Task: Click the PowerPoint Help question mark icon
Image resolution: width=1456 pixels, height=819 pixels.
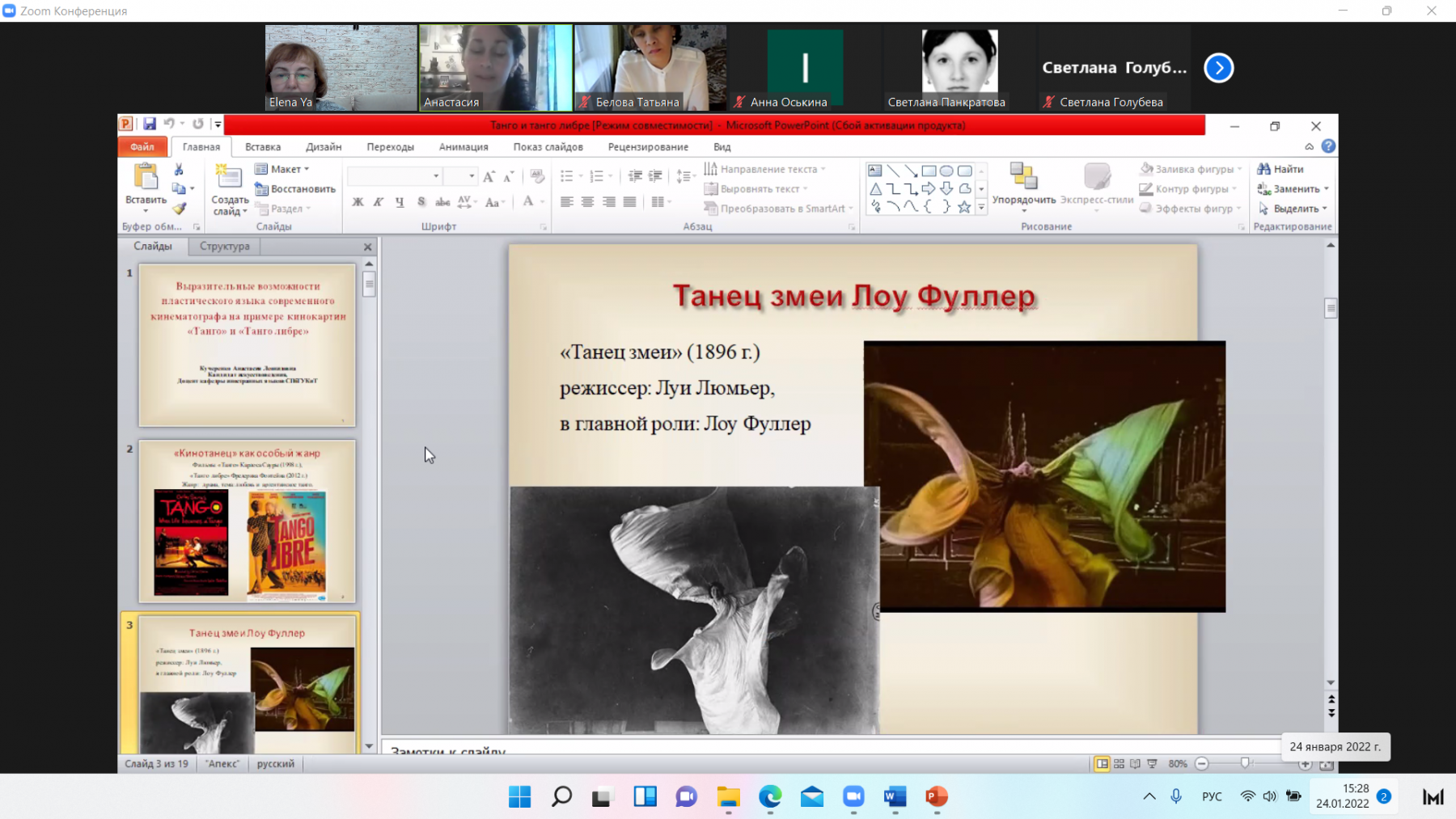Action: 1328,146
